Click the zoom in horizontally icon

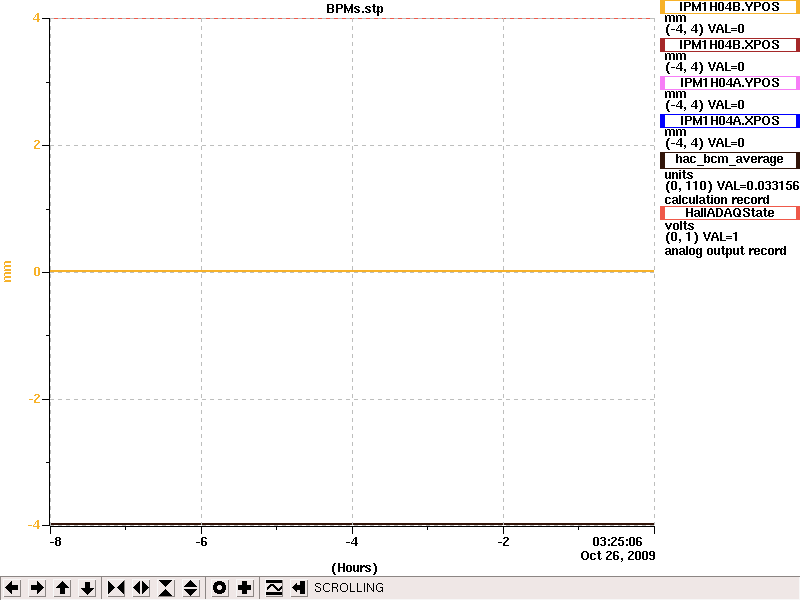coord(116,588)
